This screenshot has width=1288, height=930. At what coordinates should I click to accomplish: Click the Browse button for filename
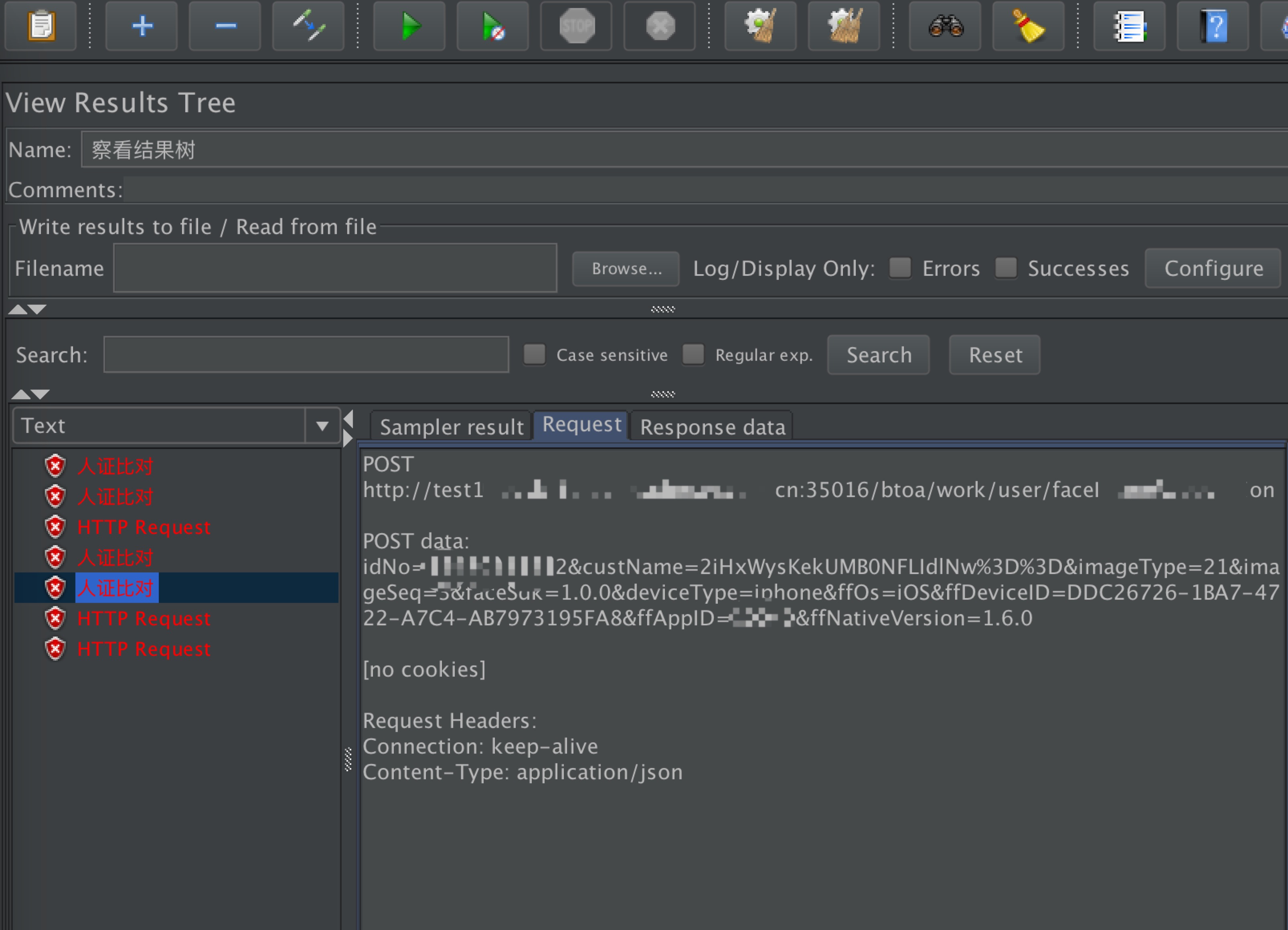pos(625,268)
